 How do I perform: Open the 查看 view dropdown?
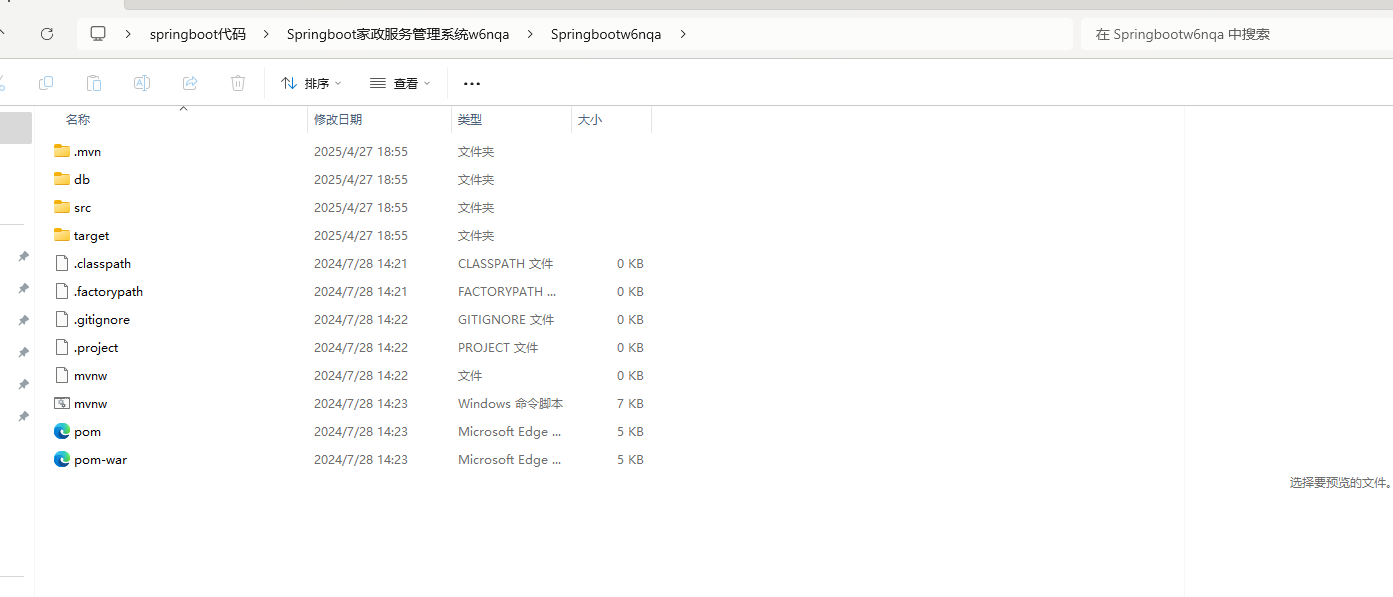400,83
